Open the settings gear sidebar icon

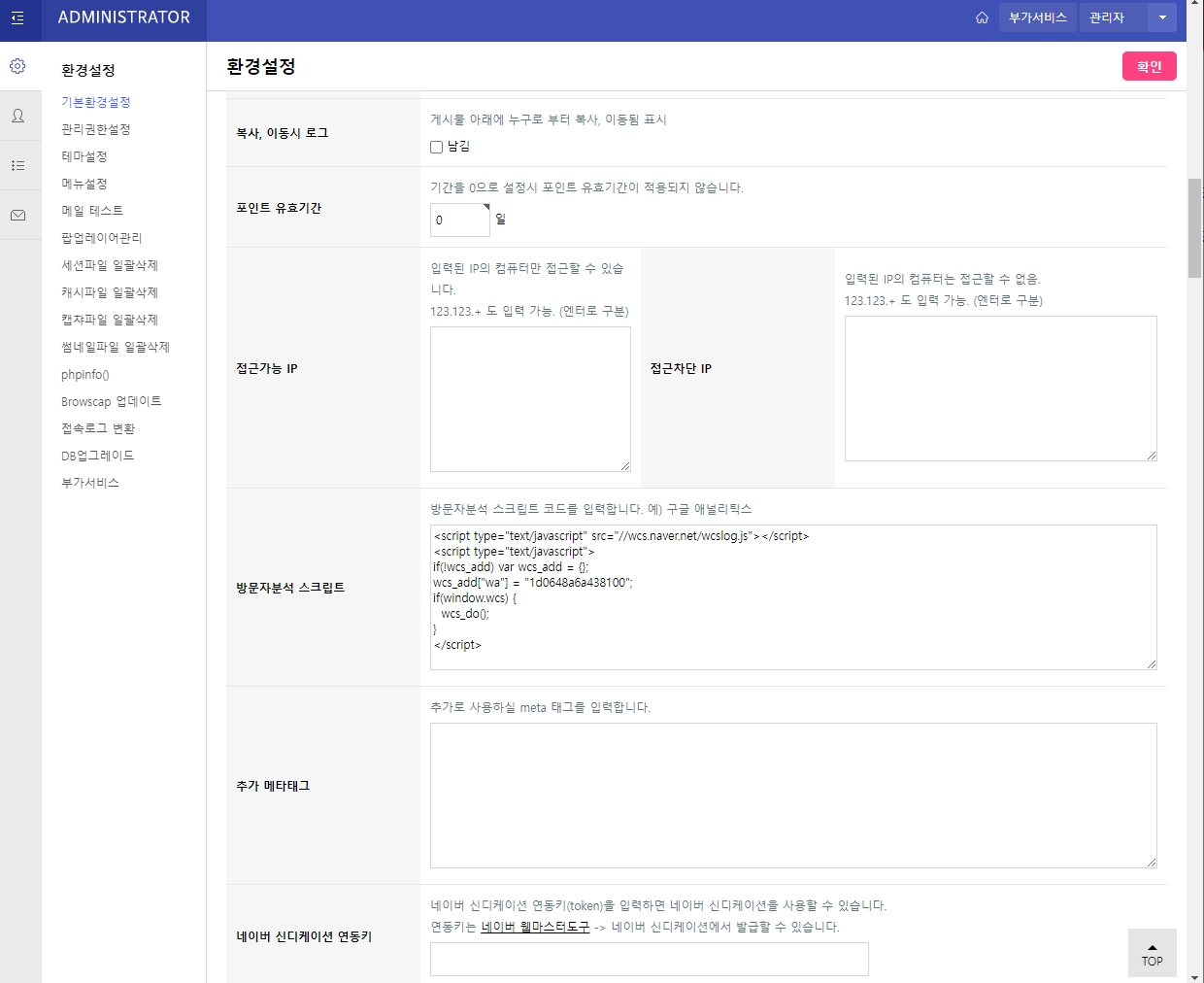coord(17,66)
